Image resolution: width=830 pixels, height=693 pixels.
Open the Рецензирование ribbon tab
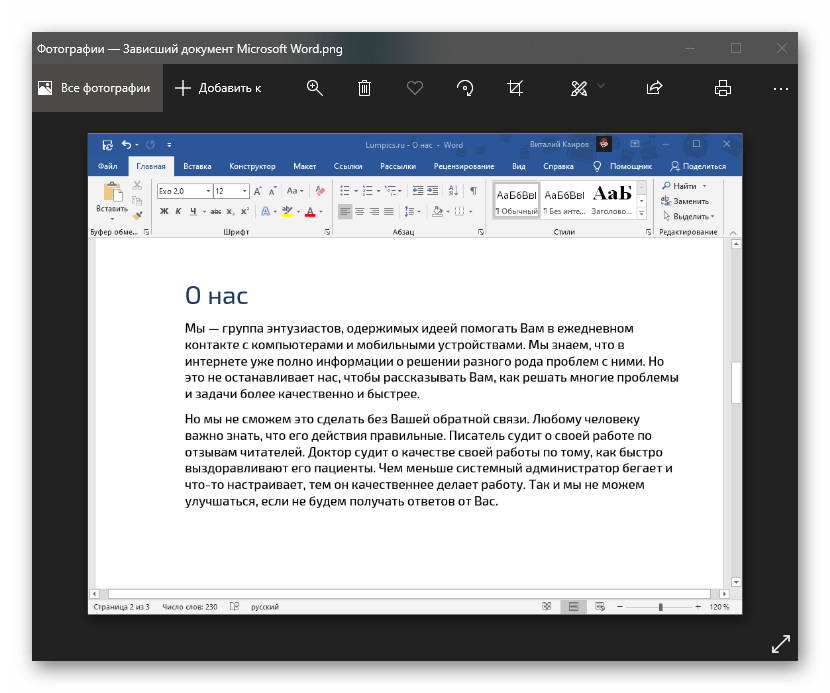pyautogui.click(x=464, y=166)
